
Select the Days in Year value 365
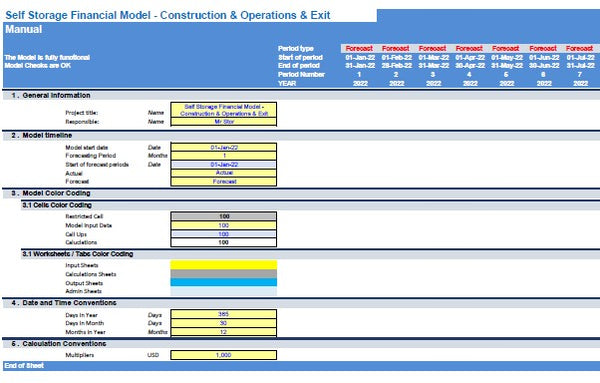pos(223,314)
